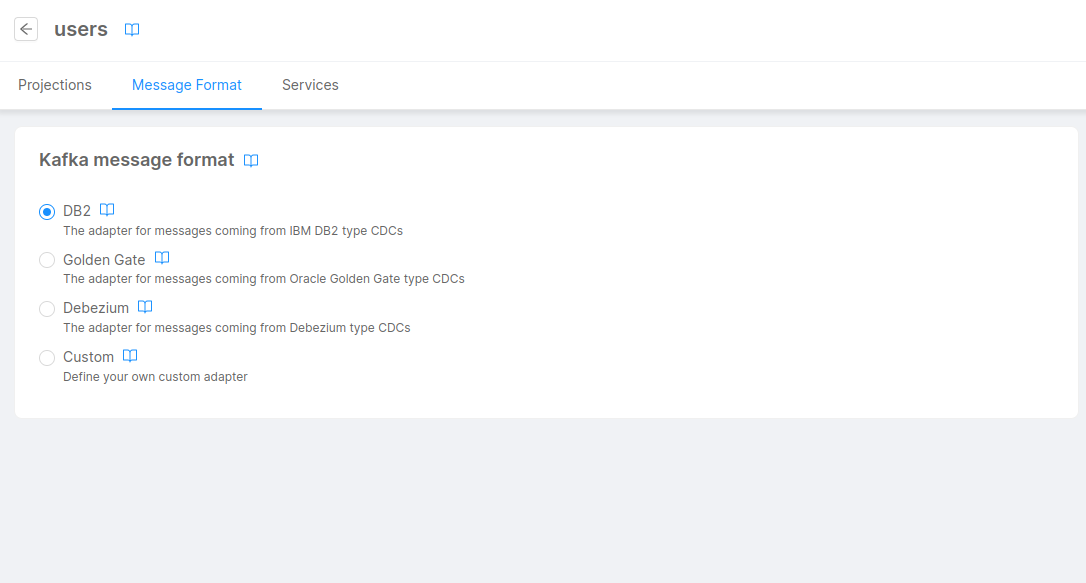Click the back arrow icon
This screenshot has width=1086, height=583.
pyautogui.click(x=25, y=28)
